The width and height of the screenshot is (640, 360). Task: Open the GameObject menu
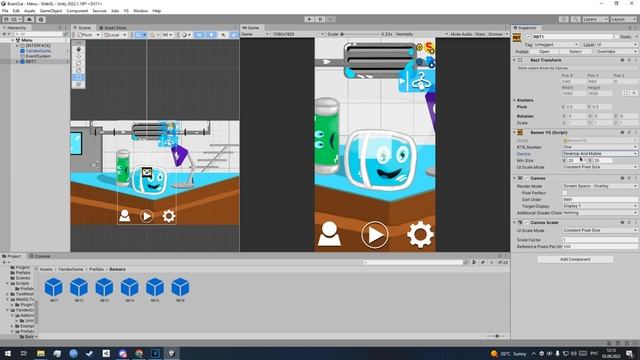(51, 11)
